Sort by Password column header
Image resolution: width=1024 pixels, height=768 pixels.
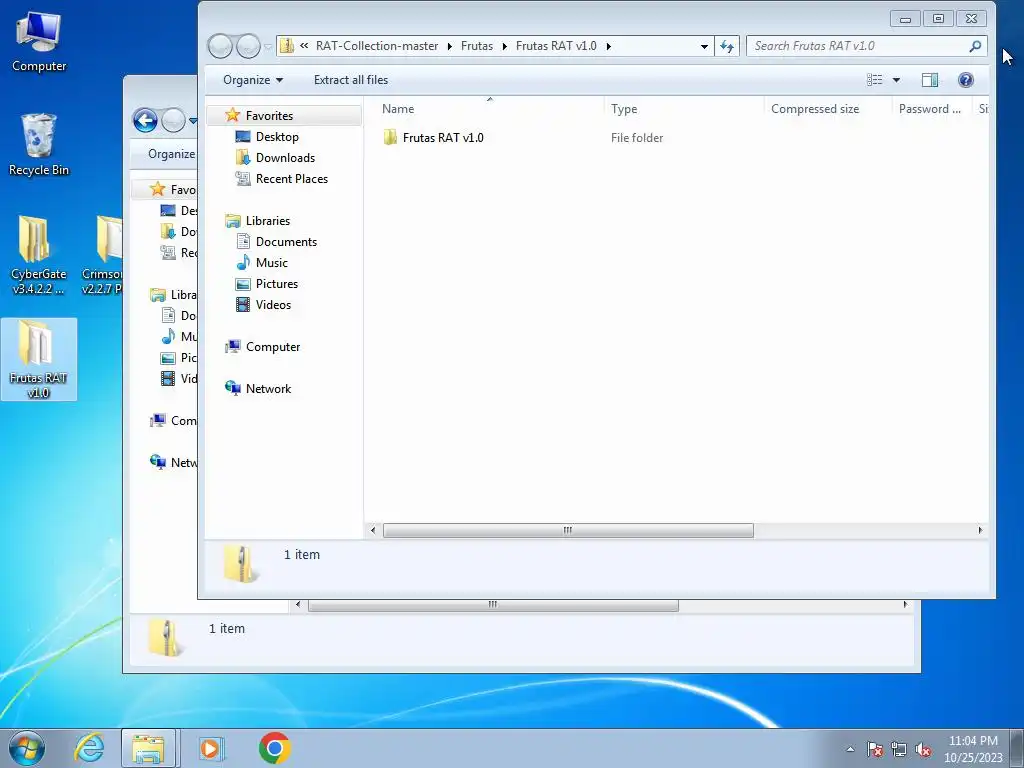pyautogui.click(x=931, y=108)
